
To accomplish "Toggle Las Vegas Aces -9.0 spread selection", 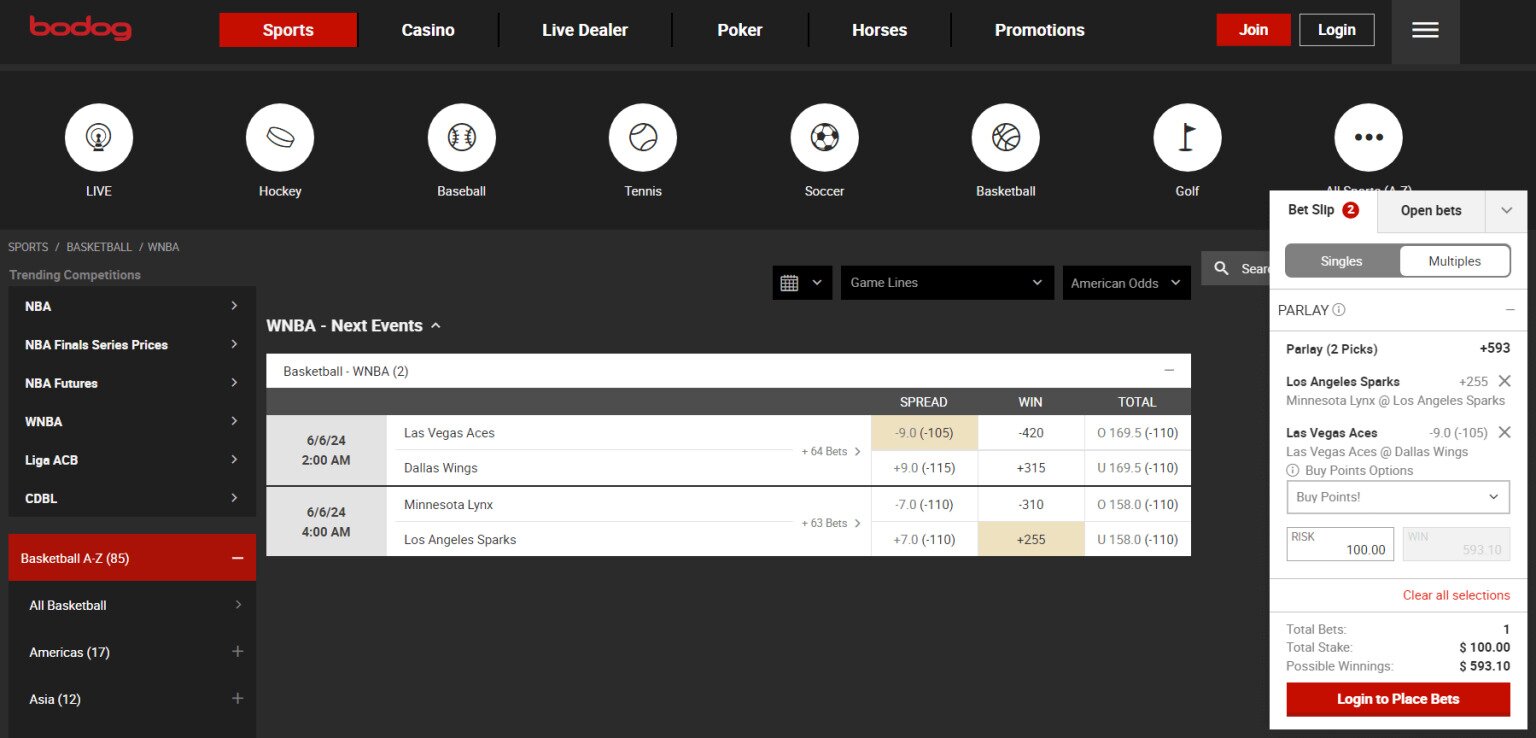I will click(924, 433).
